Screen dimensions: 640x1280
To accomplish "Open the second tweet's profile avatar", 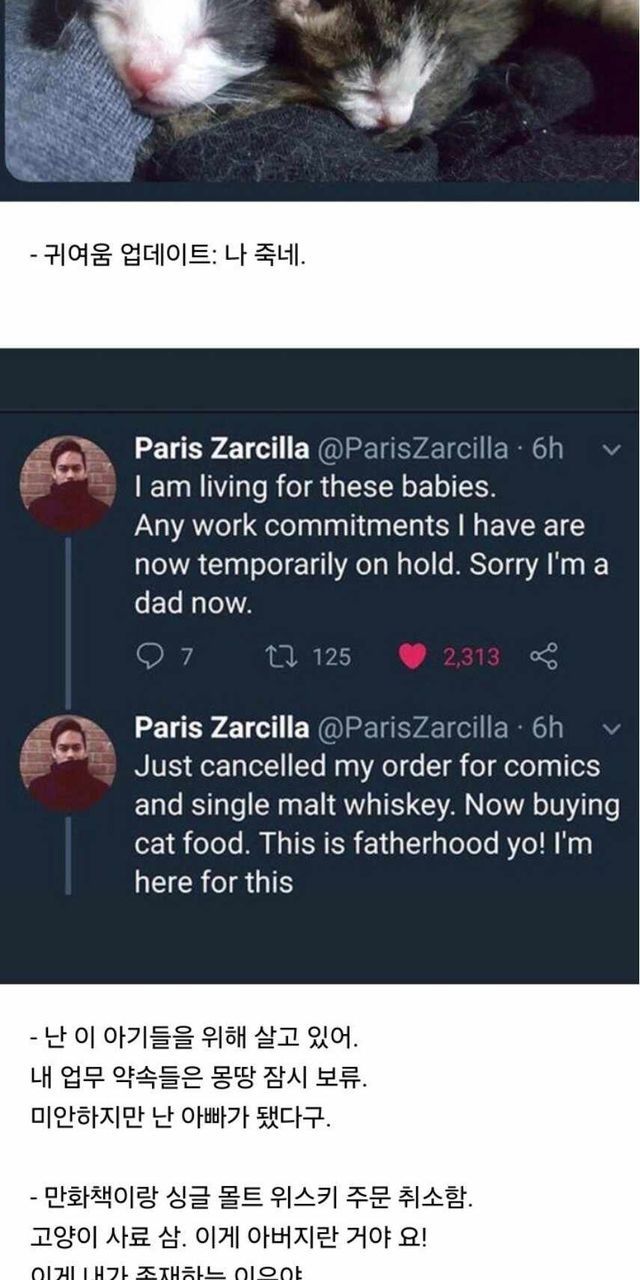I will point(69,763).
